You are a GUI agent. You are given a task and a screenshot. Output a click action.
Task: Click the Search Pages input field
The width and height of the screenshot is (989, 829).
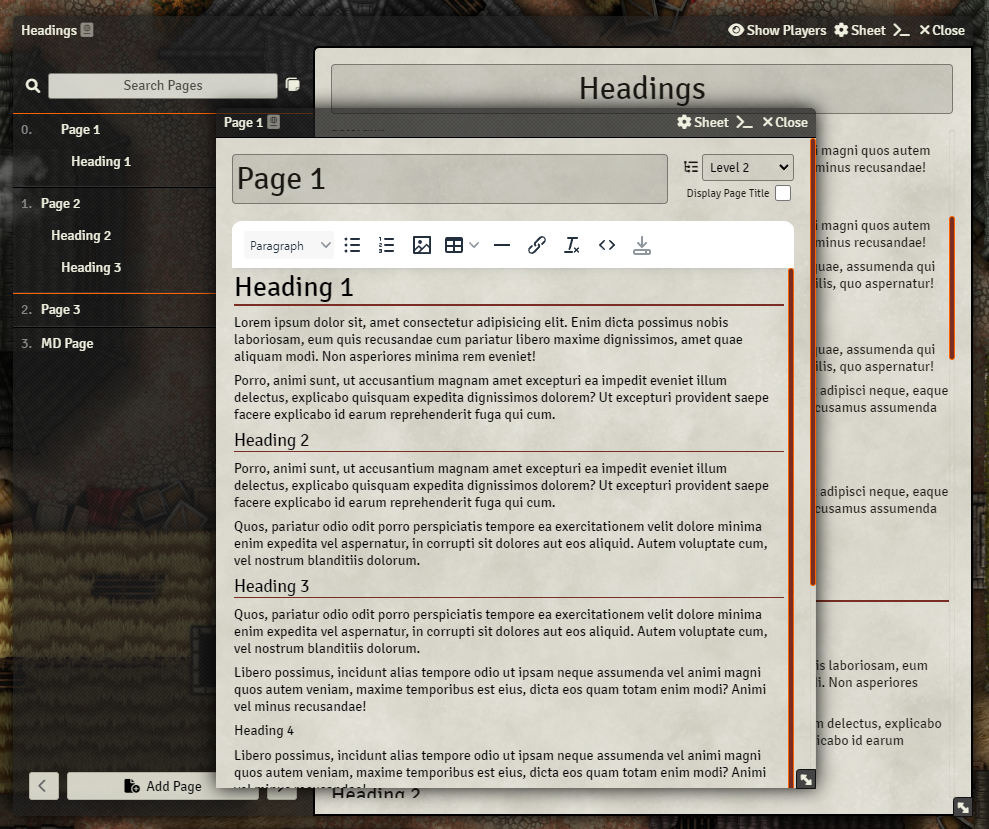pyautogui.click(x=162, y=85)
